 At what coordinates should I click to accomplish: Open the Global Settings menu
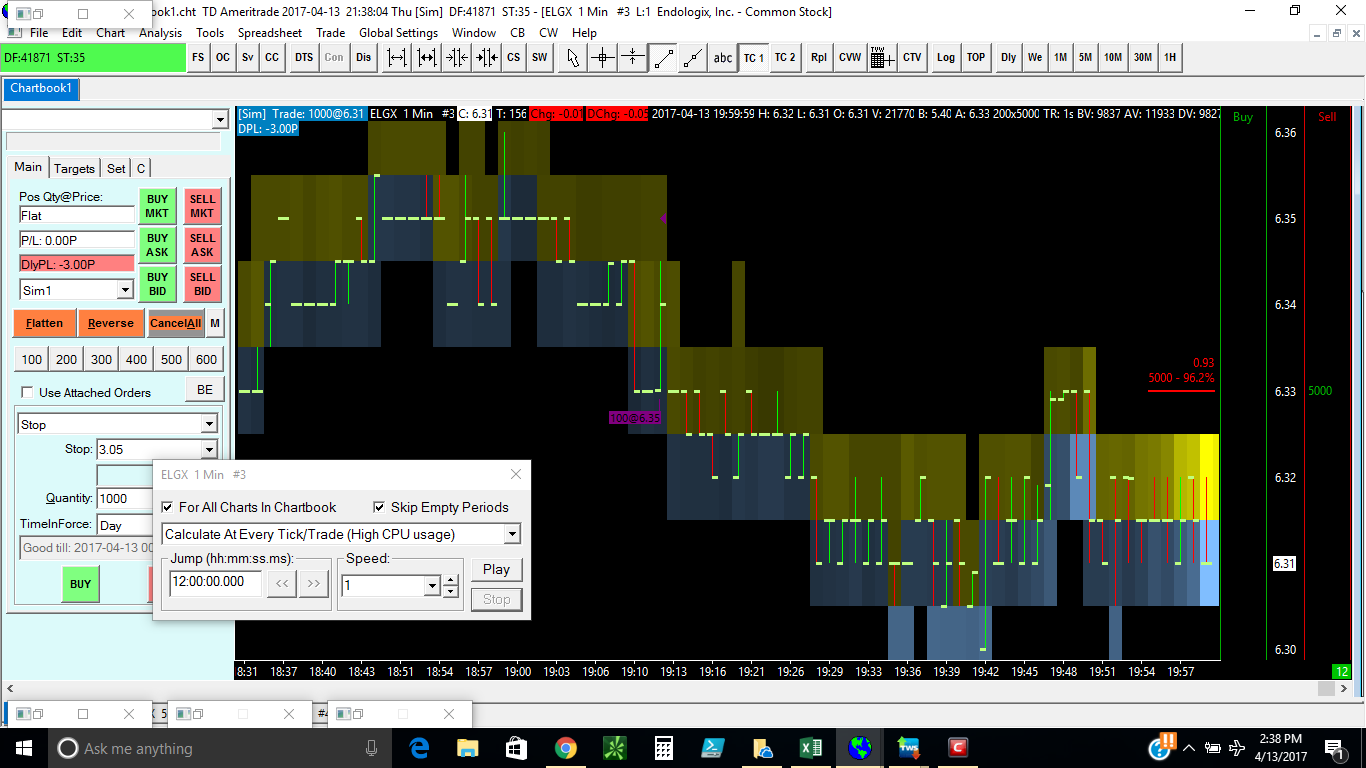click(x=398, y=33)
